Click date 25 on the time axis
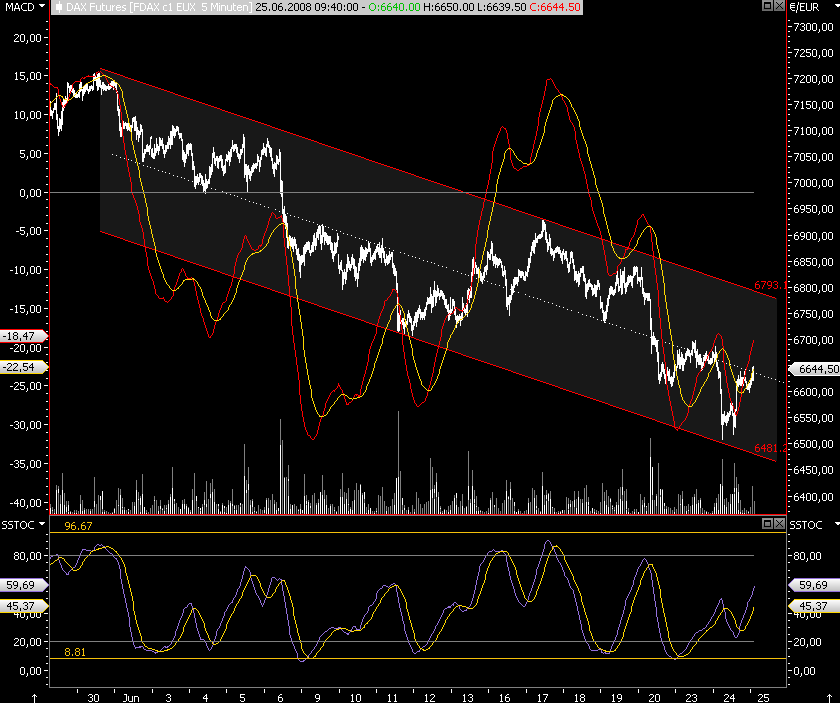The width and height of the screenshot is (840, 703). 763,698
